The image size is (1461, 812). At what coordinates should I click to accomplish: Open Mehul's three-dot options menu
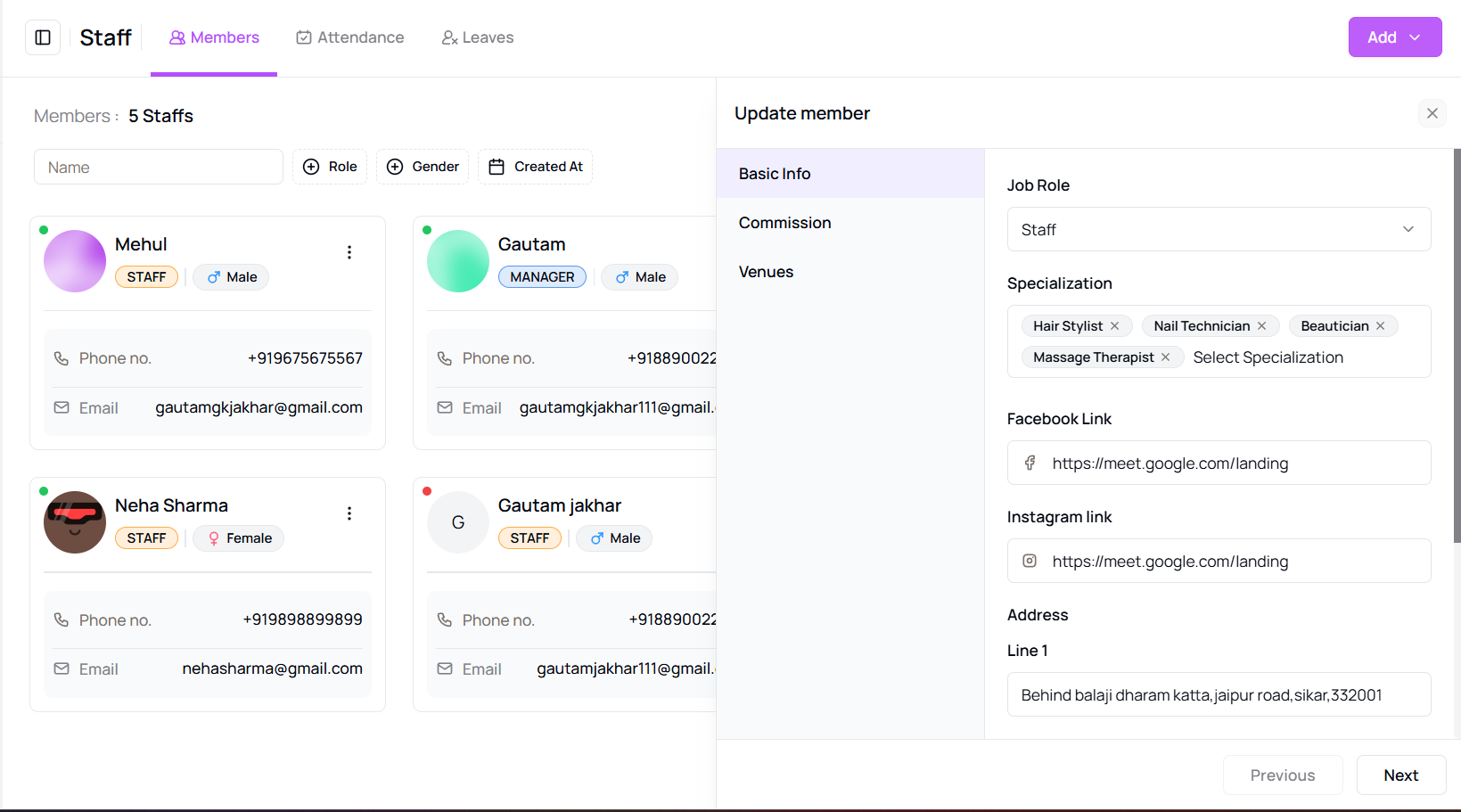[x=349, y=252]
